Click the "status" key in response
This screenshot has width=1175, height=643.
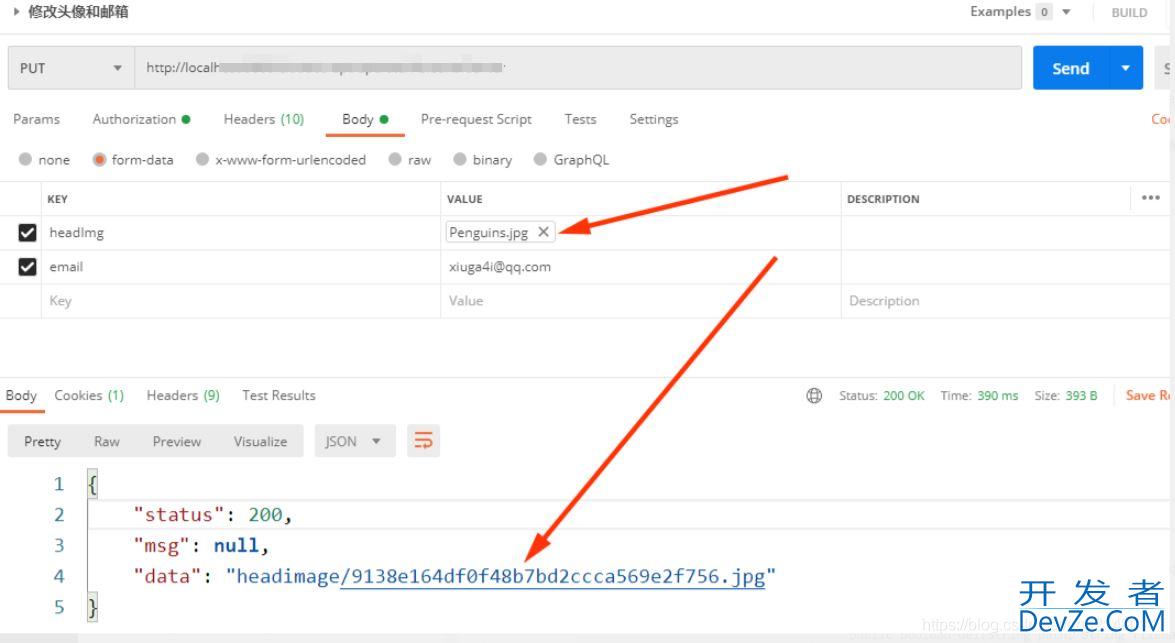point(178,515)
